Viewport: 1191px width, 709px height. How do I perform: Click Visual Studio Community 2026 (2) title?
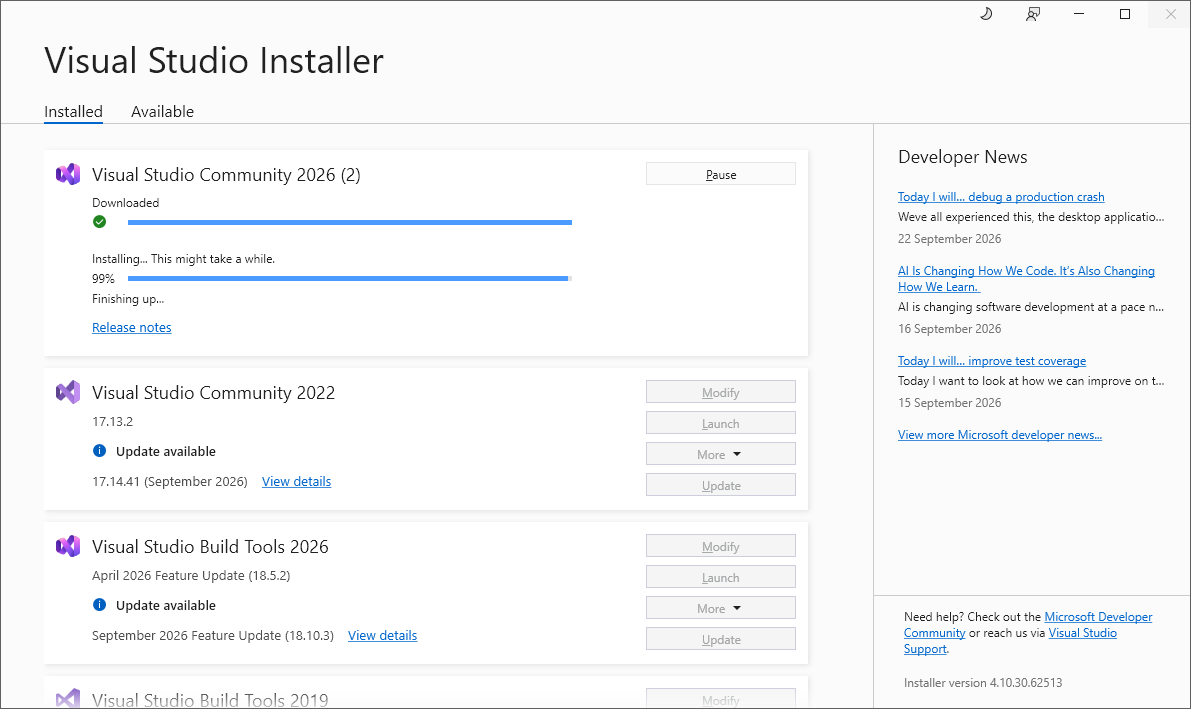pyautogui.click(x=226, y=175)
